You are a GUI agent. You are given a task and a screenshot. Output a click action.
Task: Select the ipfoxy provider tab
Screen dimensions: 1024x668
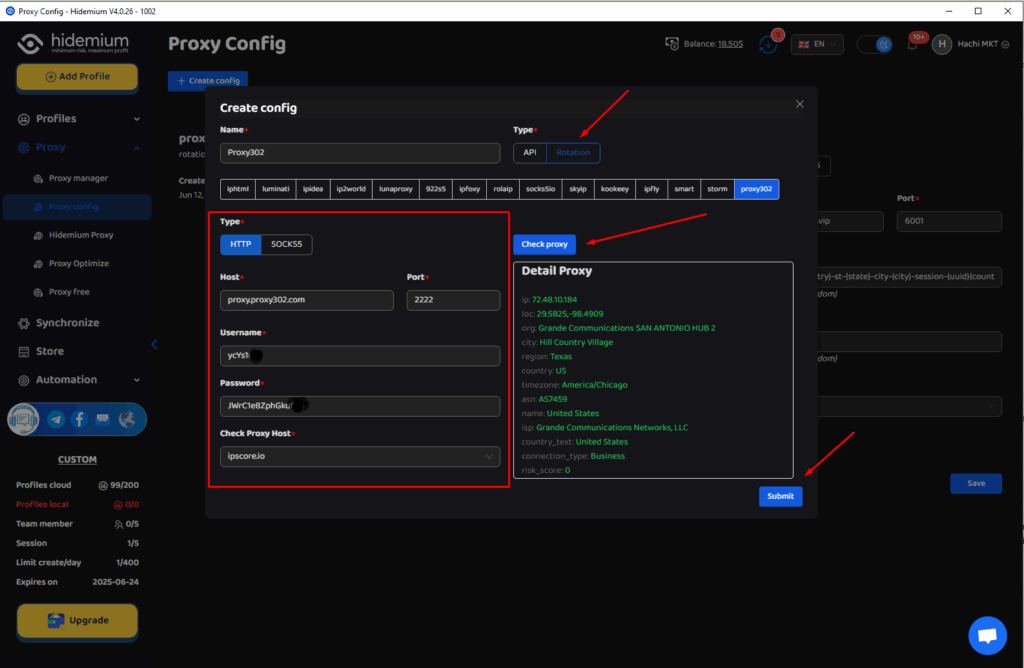click(470, 189)
